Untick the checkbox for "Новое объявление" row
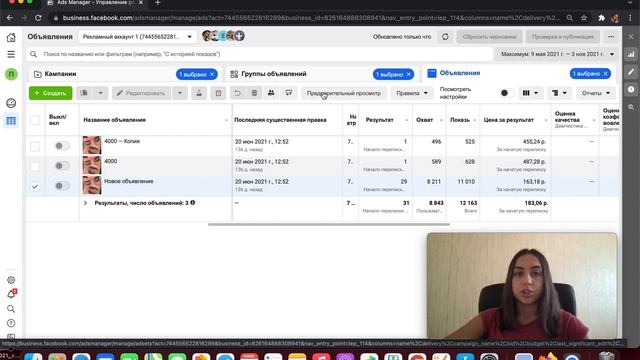 [x=35, y=187]
